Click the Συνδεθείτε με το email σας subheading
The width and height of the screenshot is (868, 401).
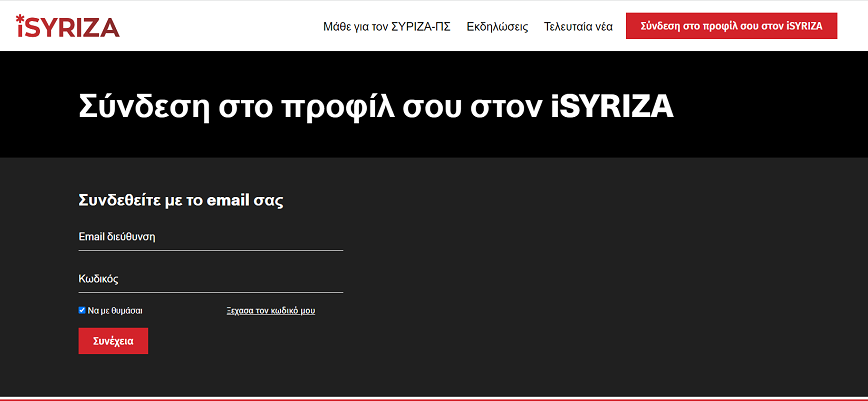181,200
